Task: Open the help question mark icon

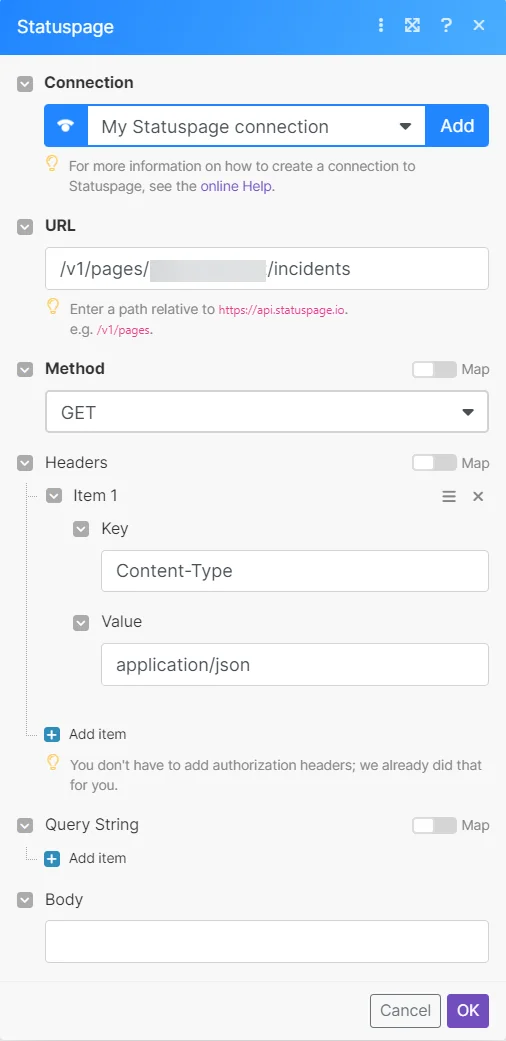Action: coord(446,26)
